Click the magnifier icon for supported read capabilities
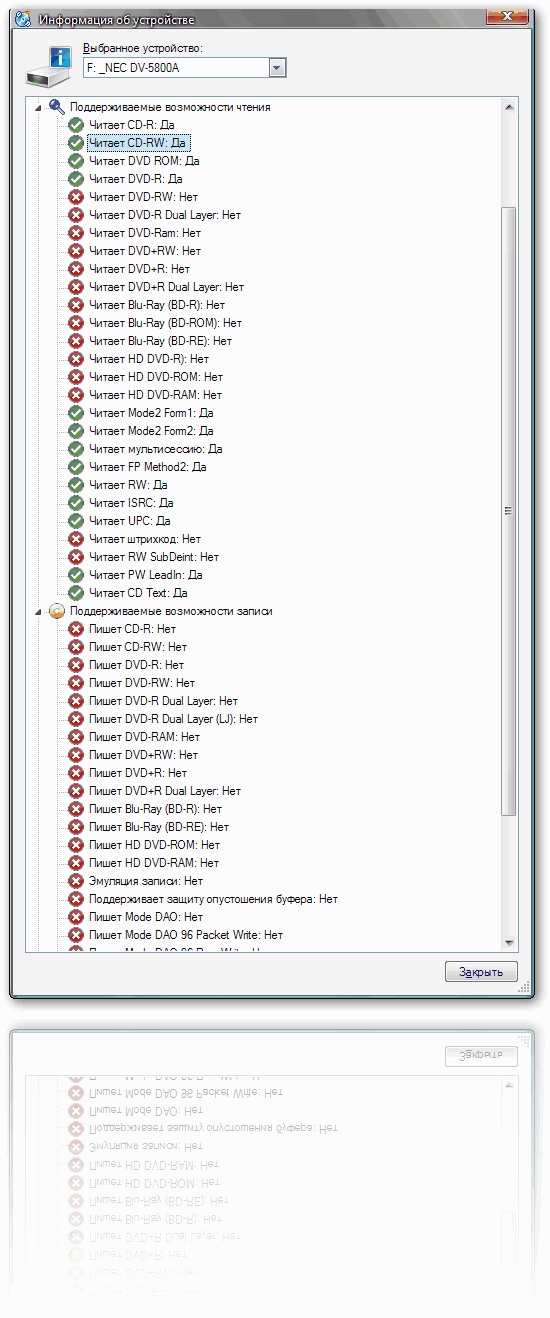550x1318 pixels. 57,107
